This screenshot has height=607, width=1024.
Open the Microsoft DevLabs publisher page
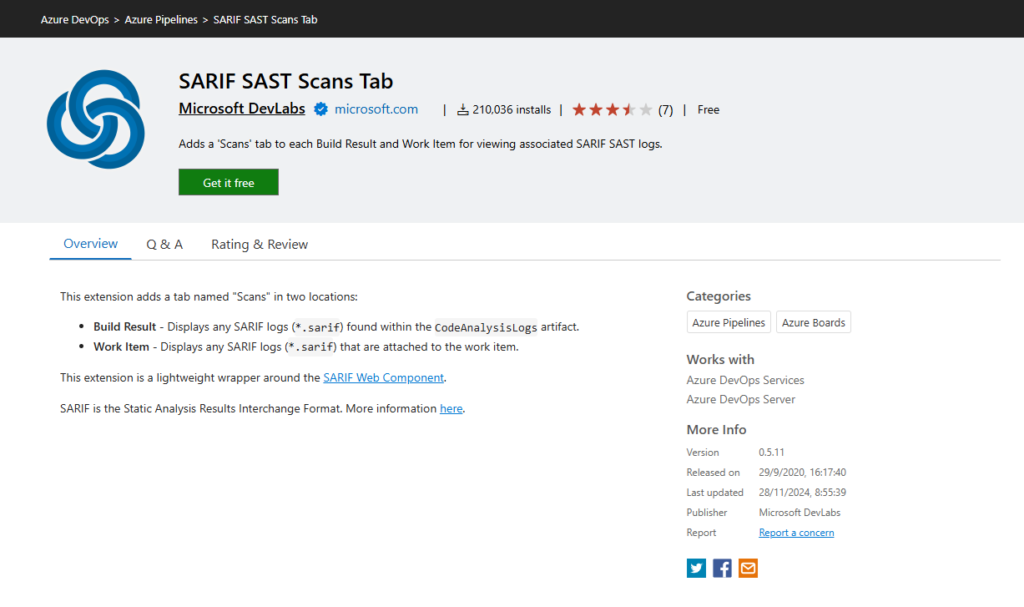pyautogui.click(x=241, y=109)
